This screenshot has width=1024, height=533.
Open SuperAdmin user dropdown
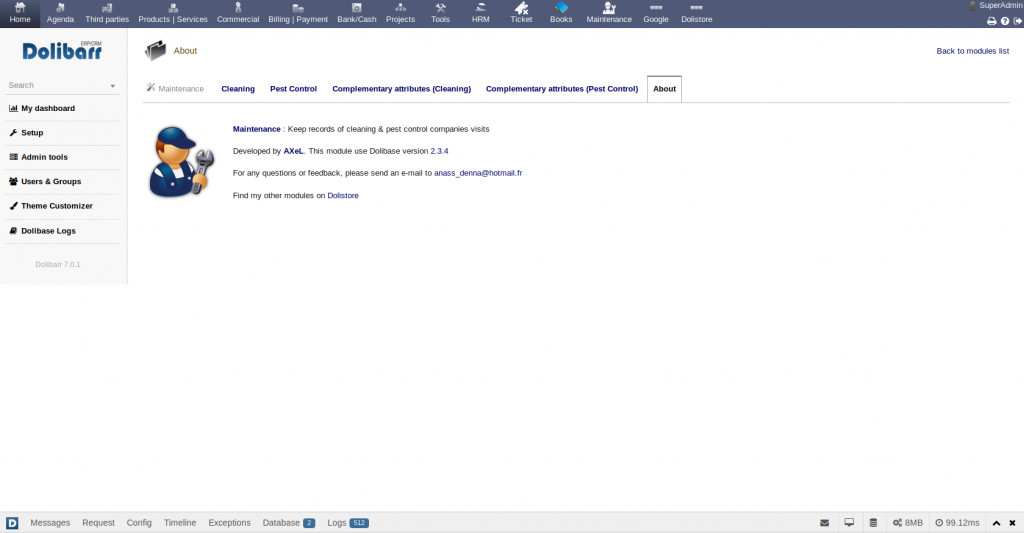click(x=998, y=6)
